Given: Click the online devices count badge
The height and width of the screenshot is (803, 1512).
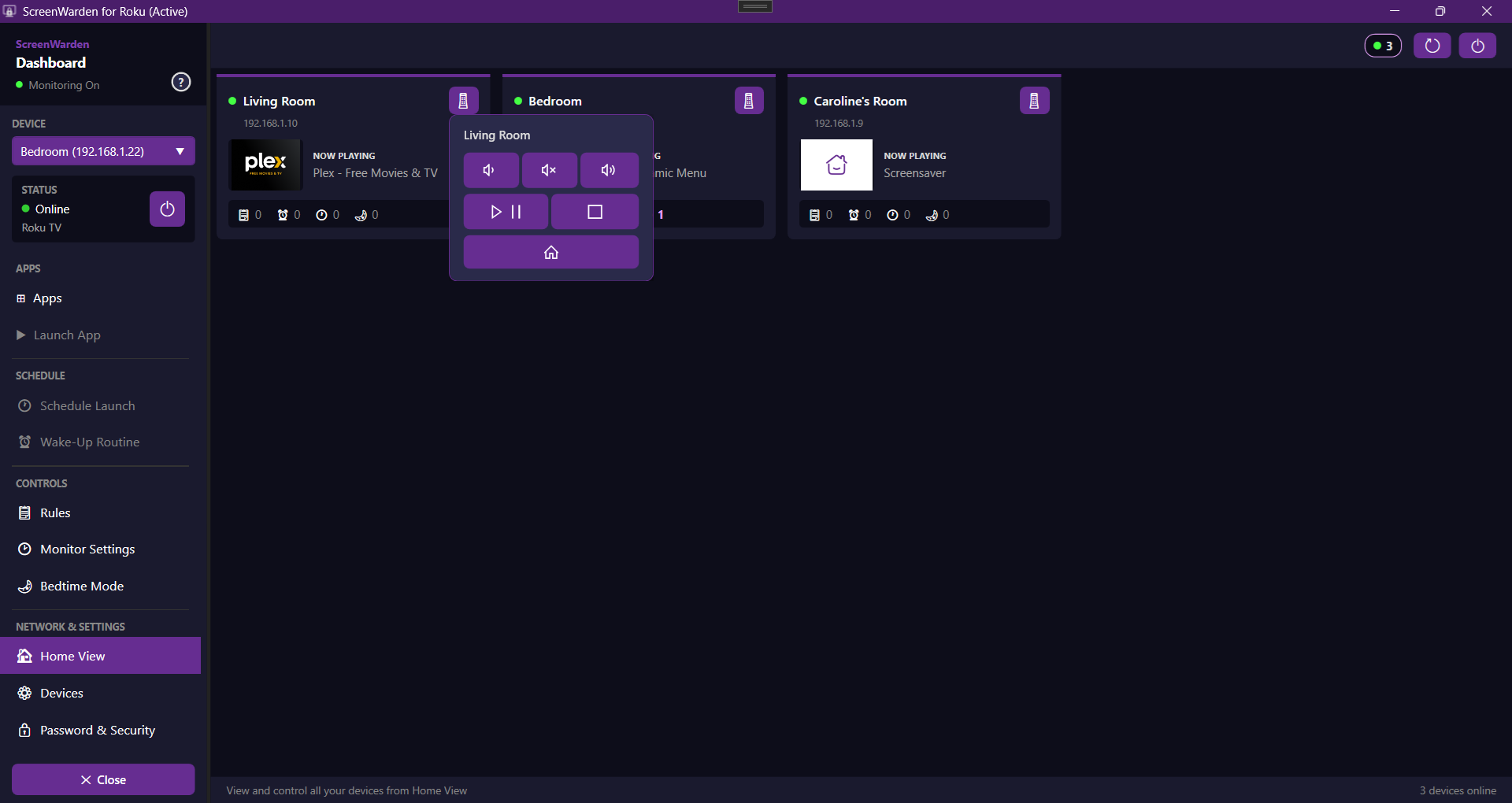Looking at the screenshot, I should (1383, 46).
